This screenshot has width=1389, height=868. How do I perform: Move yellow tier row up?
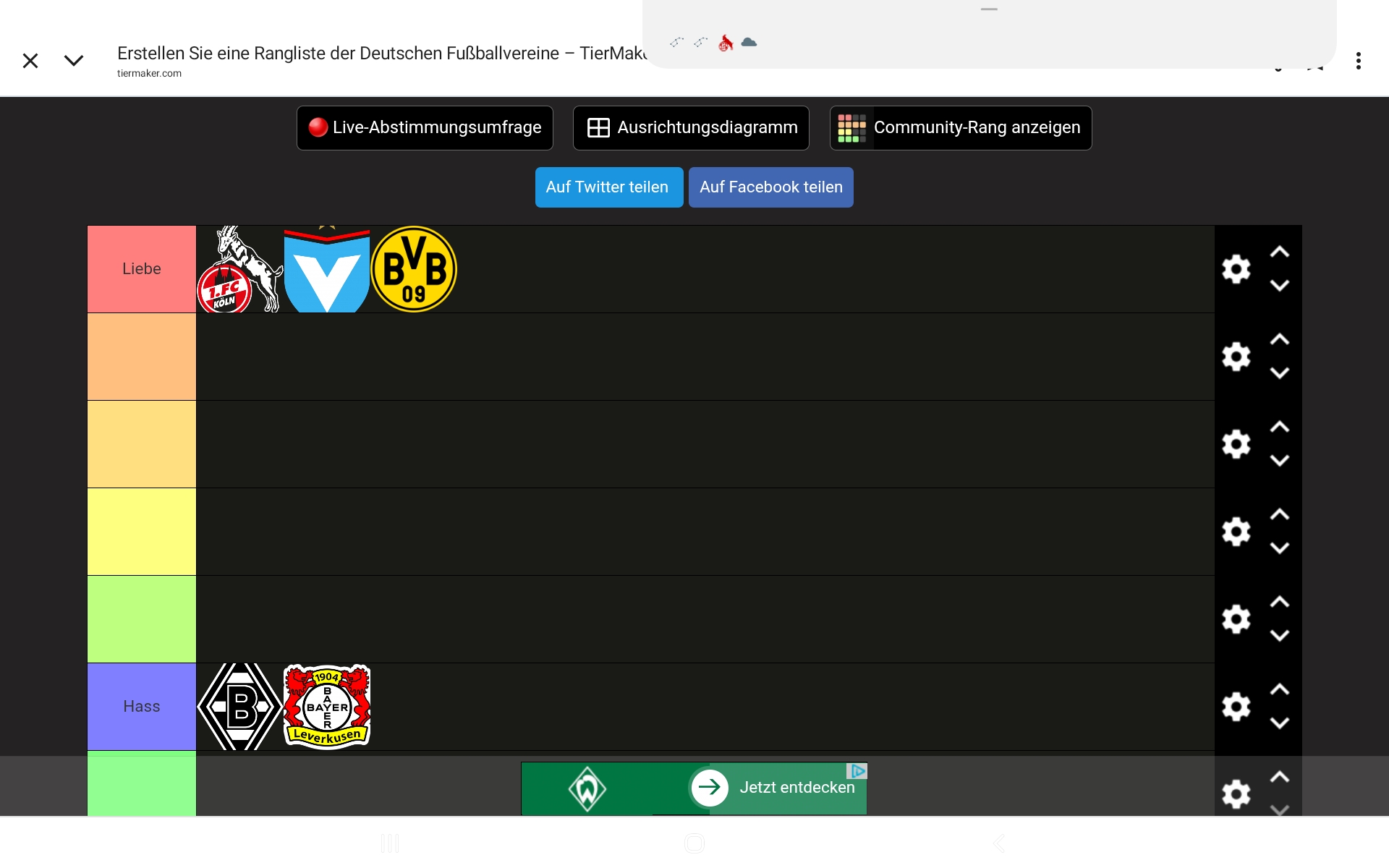[1280, 515]
